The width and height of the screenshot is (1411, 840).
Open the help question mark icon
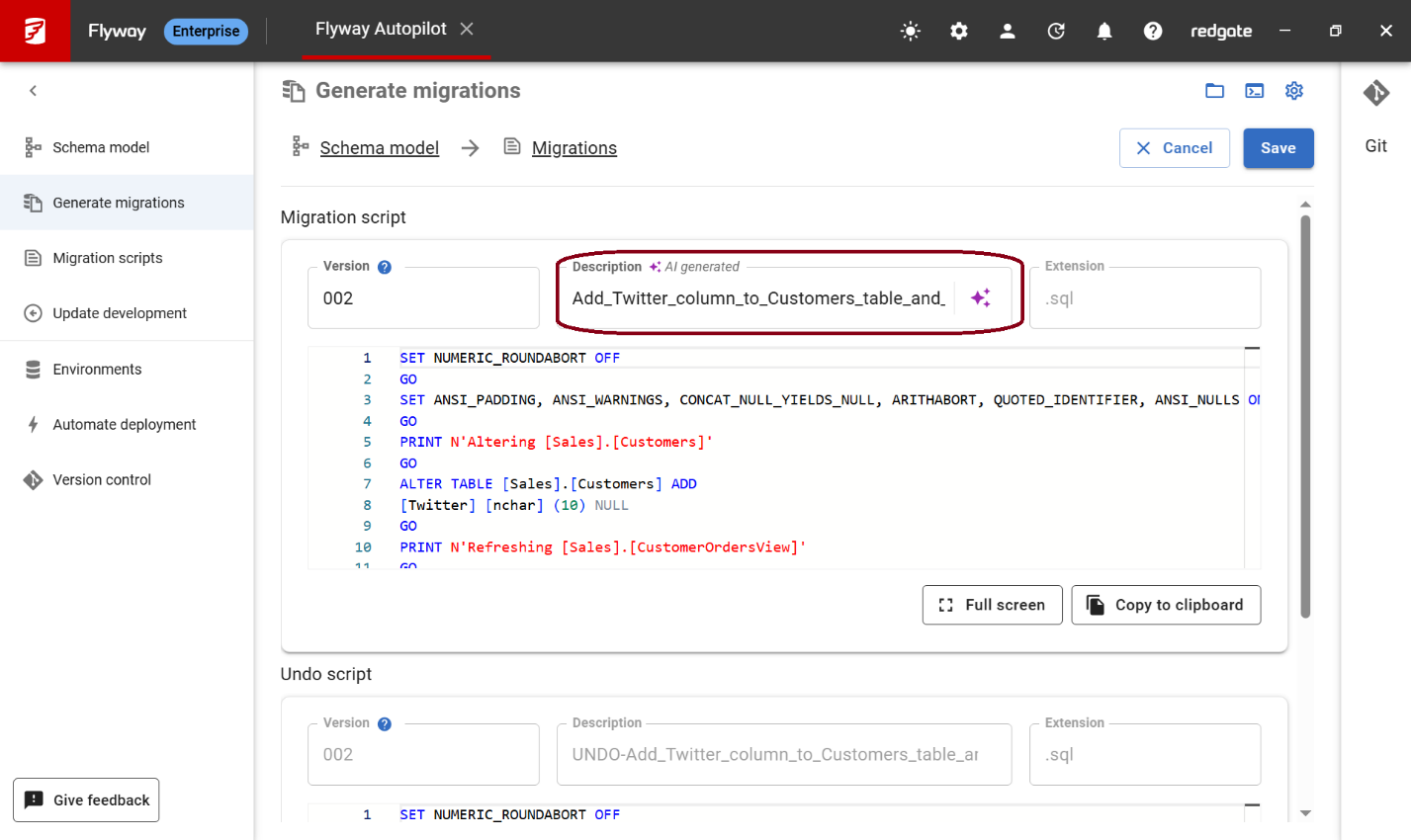(1153, 31)
